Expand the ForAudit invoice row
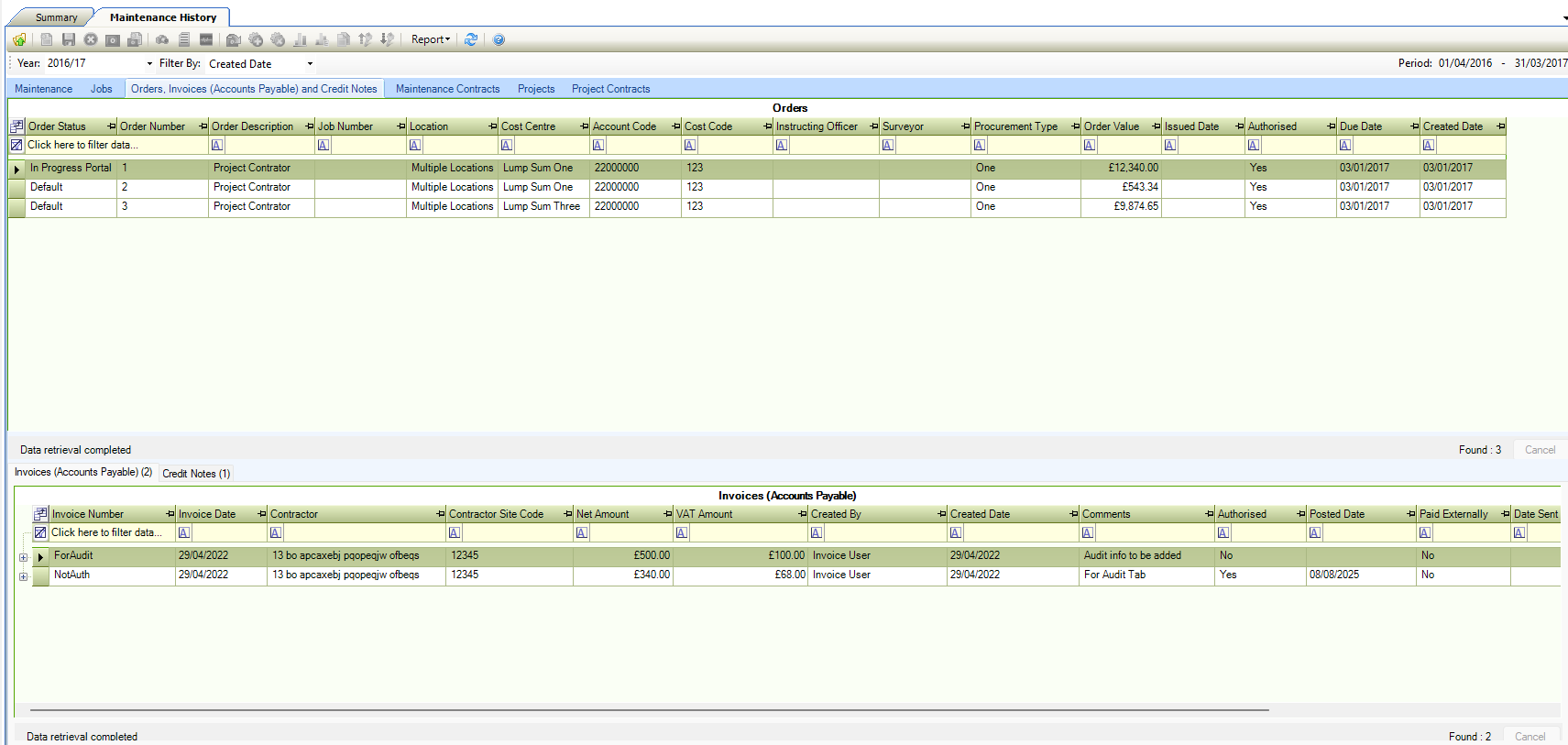 point(23,557)
